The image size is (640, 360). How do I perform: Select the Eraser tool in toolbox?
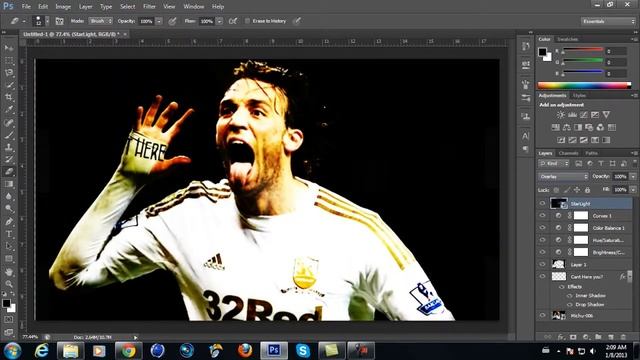pyautogui.click(x=9, y=171)
